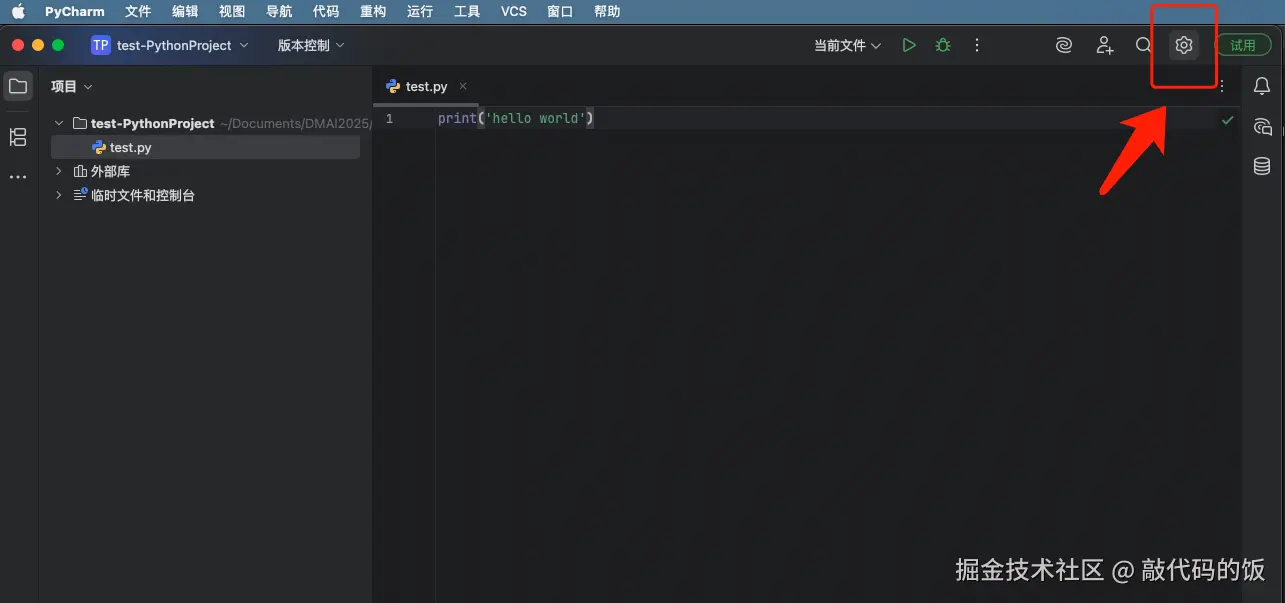Open Search Everywhere magnifier icon
The height and width of the screenshot is (603, 1285).
coord(1143,45)
